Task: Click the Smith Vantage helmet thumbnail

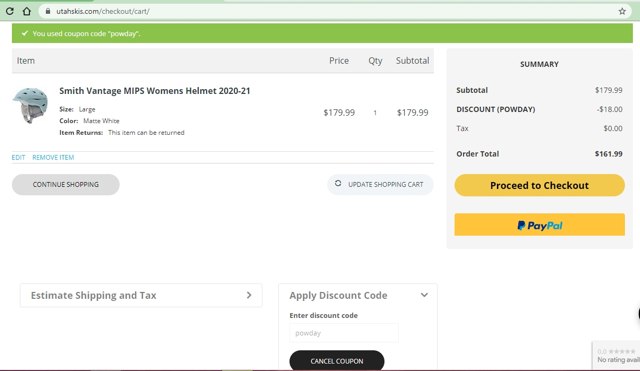Action: [30, 105]
